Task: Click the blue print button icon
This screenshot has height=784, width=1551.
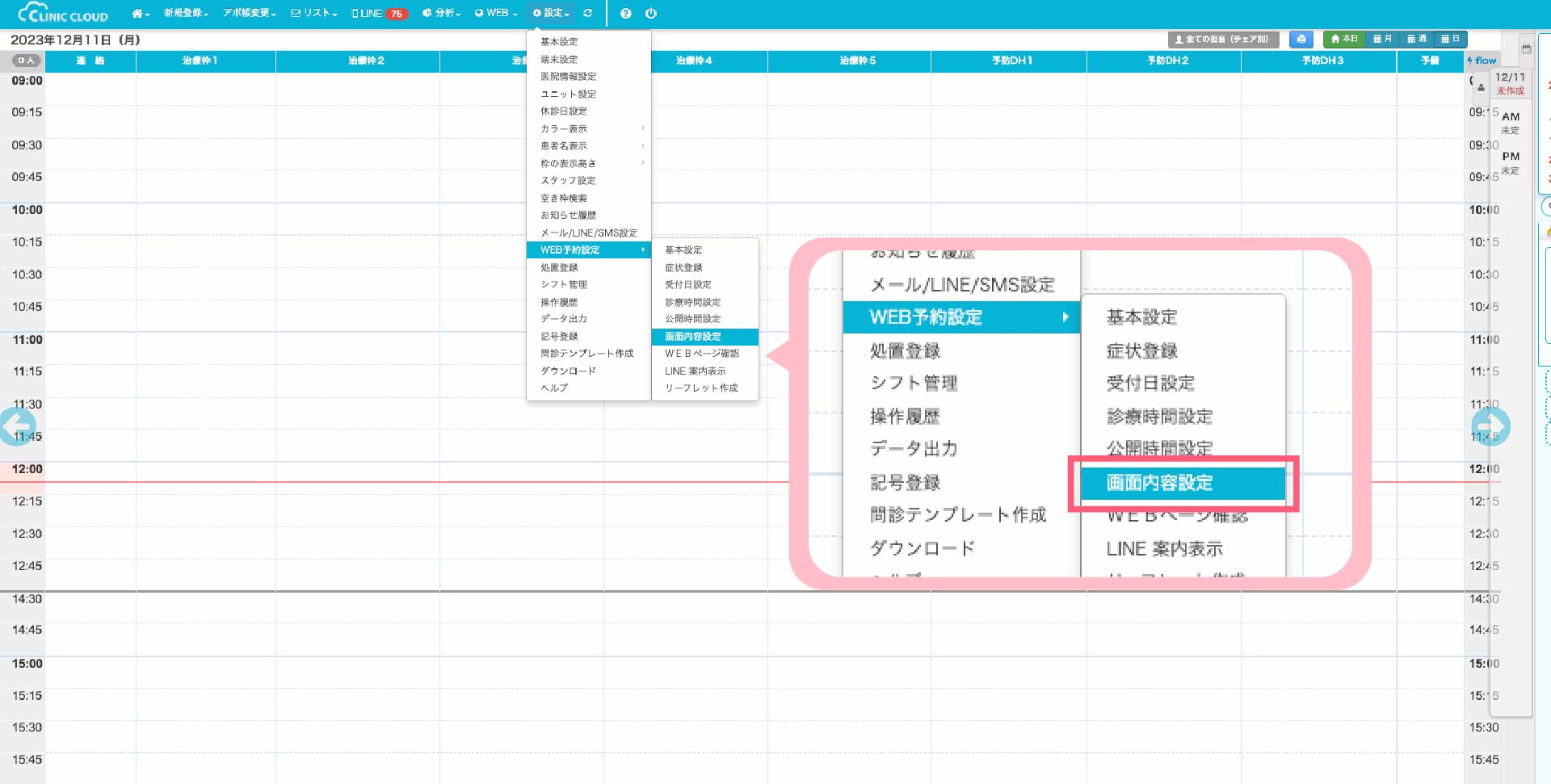Action: click(1301, 39)
